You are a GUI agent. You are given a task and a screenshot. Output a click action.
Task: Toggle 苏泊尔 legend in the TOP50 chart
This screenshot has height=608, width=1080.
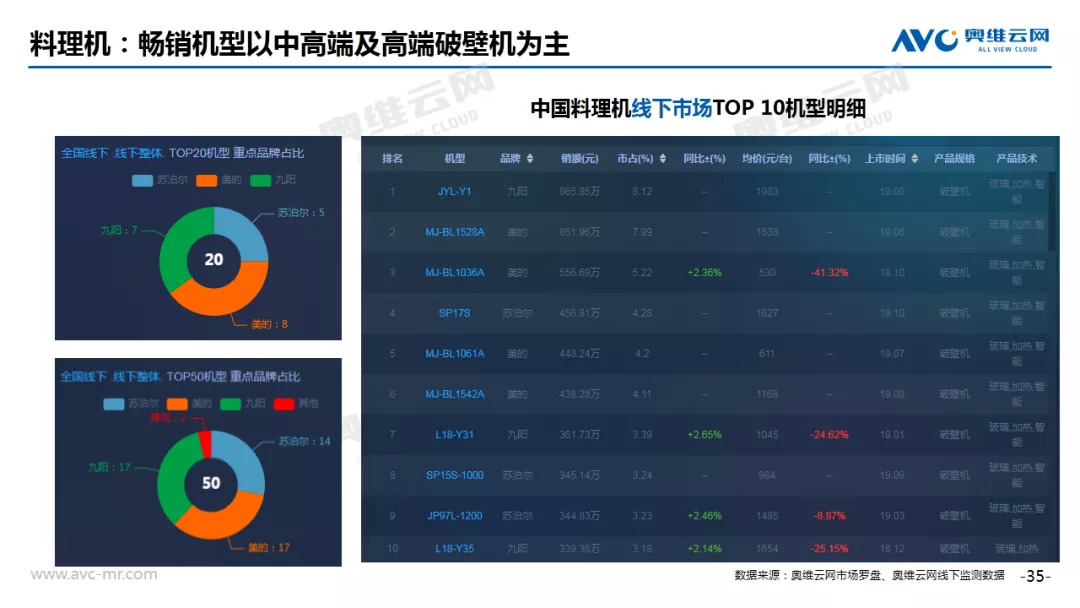[x=131, y=403]
